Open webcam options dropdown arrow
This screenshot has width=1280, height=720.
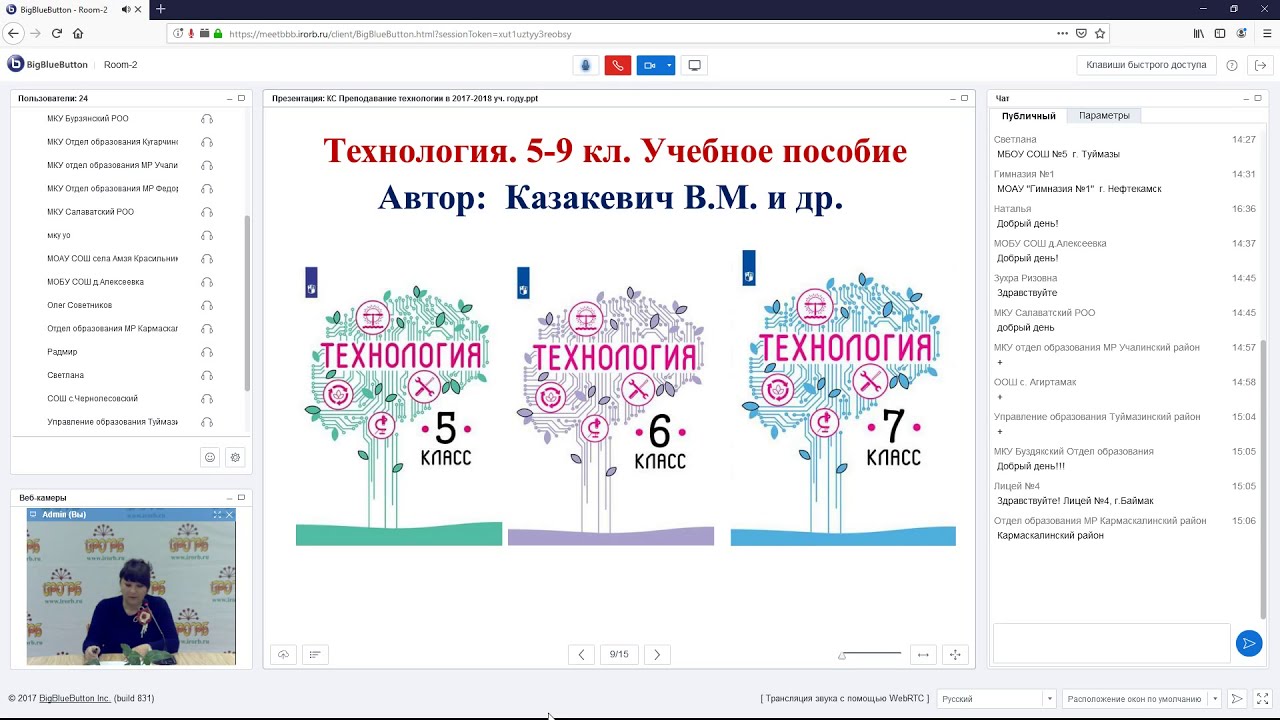pyautogui.click(x=669, y=65)
